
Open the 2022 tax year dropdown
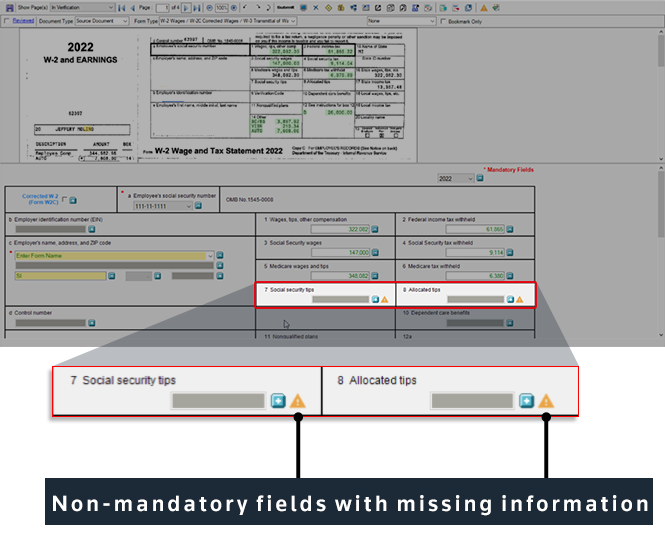[x=455, y=179]
